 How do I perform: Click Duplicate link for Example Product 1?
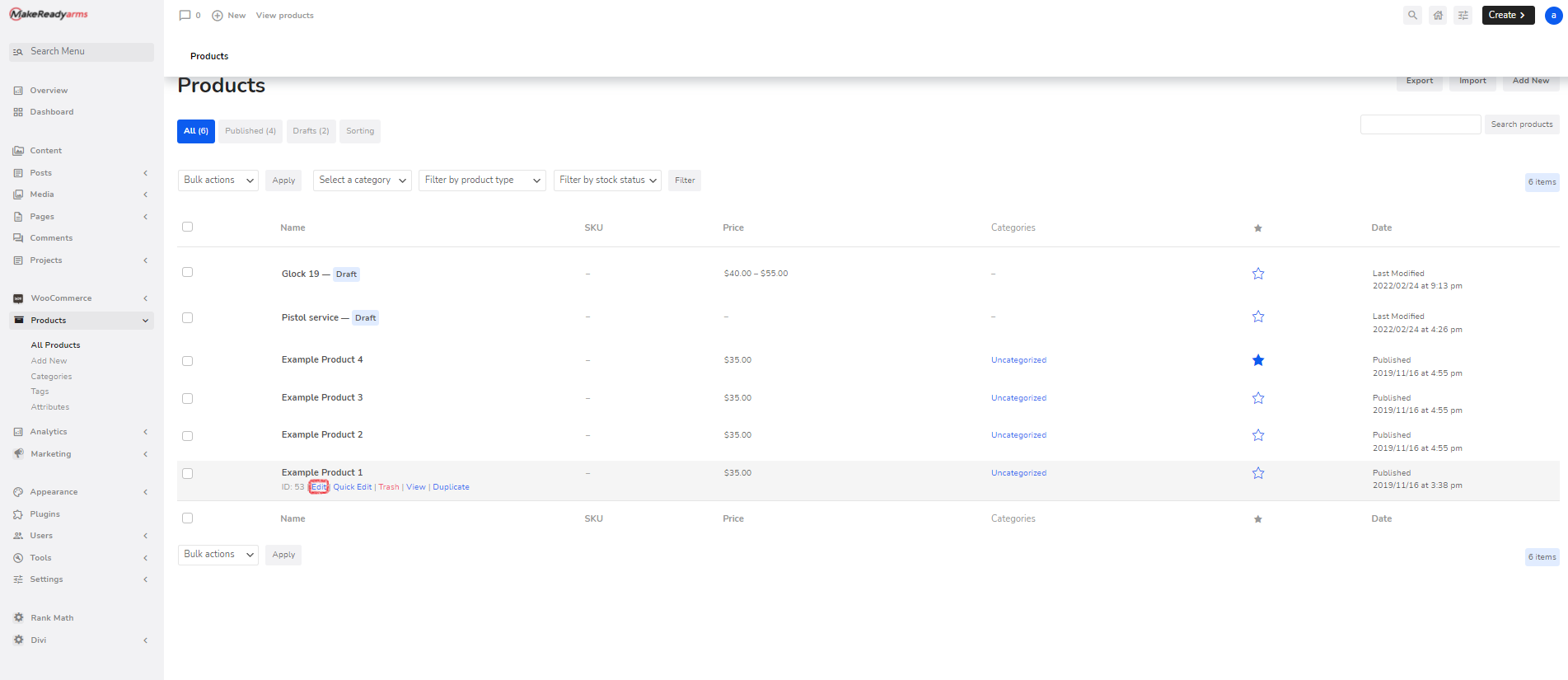tap(451, 487)
